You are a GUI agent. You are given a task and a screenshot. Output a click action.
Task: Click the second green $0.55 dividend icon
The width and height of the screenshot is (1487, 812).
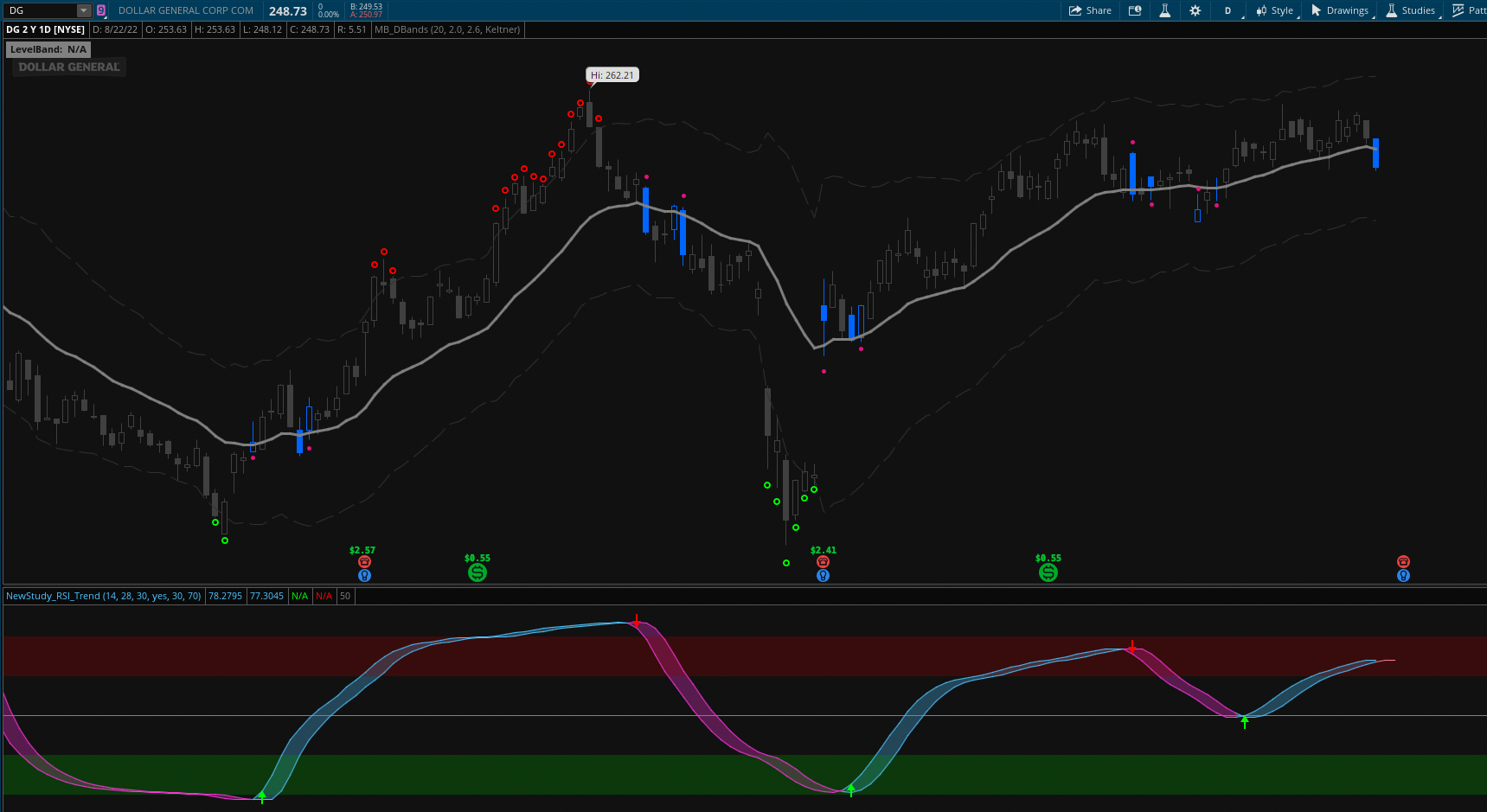1048,572
